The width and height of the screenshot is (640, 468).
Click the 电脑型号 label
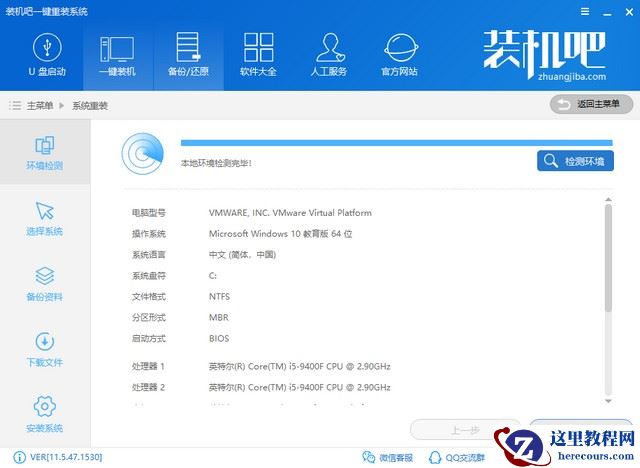149,213
